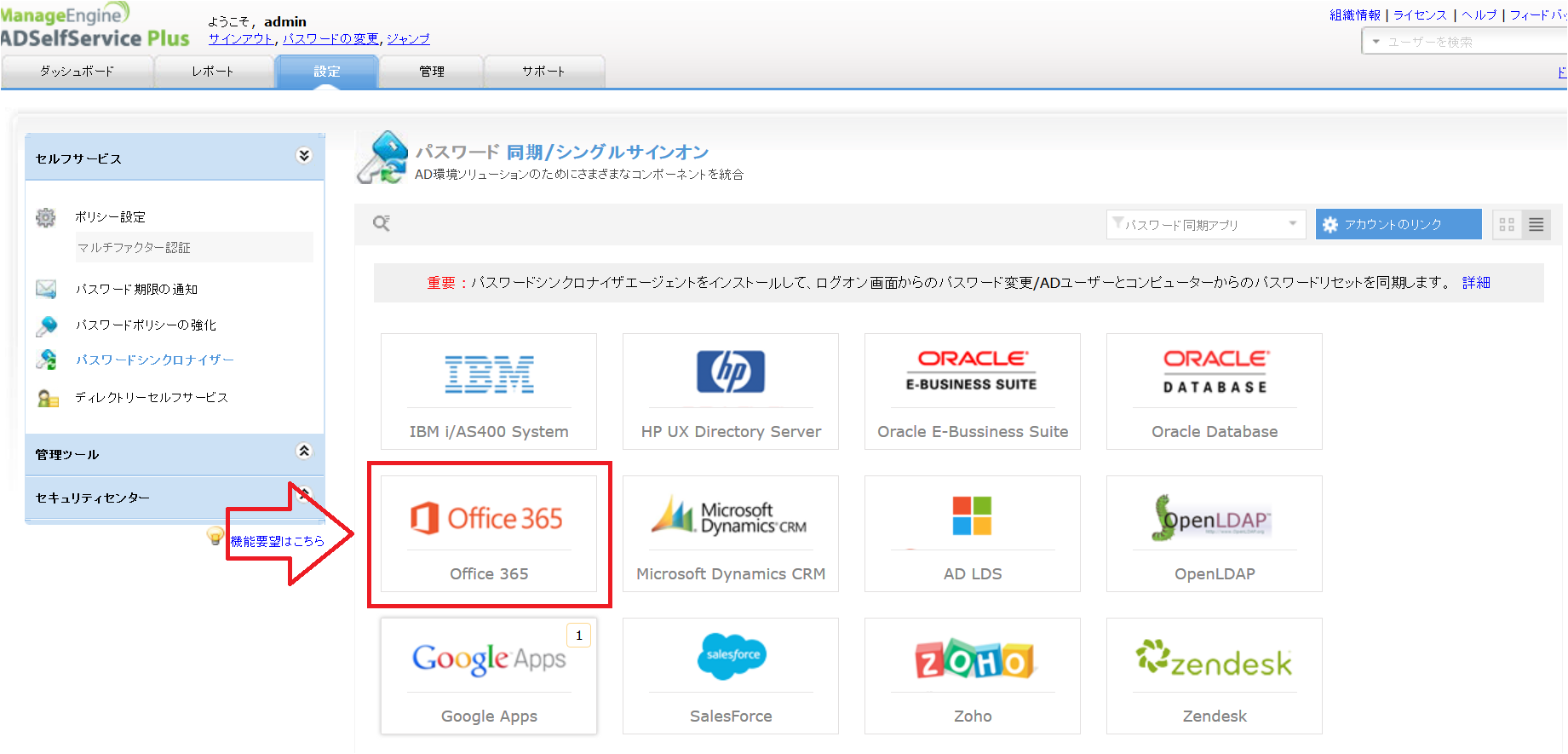Open the Google Apps tile
The image size is (1568, 754).
489,676
